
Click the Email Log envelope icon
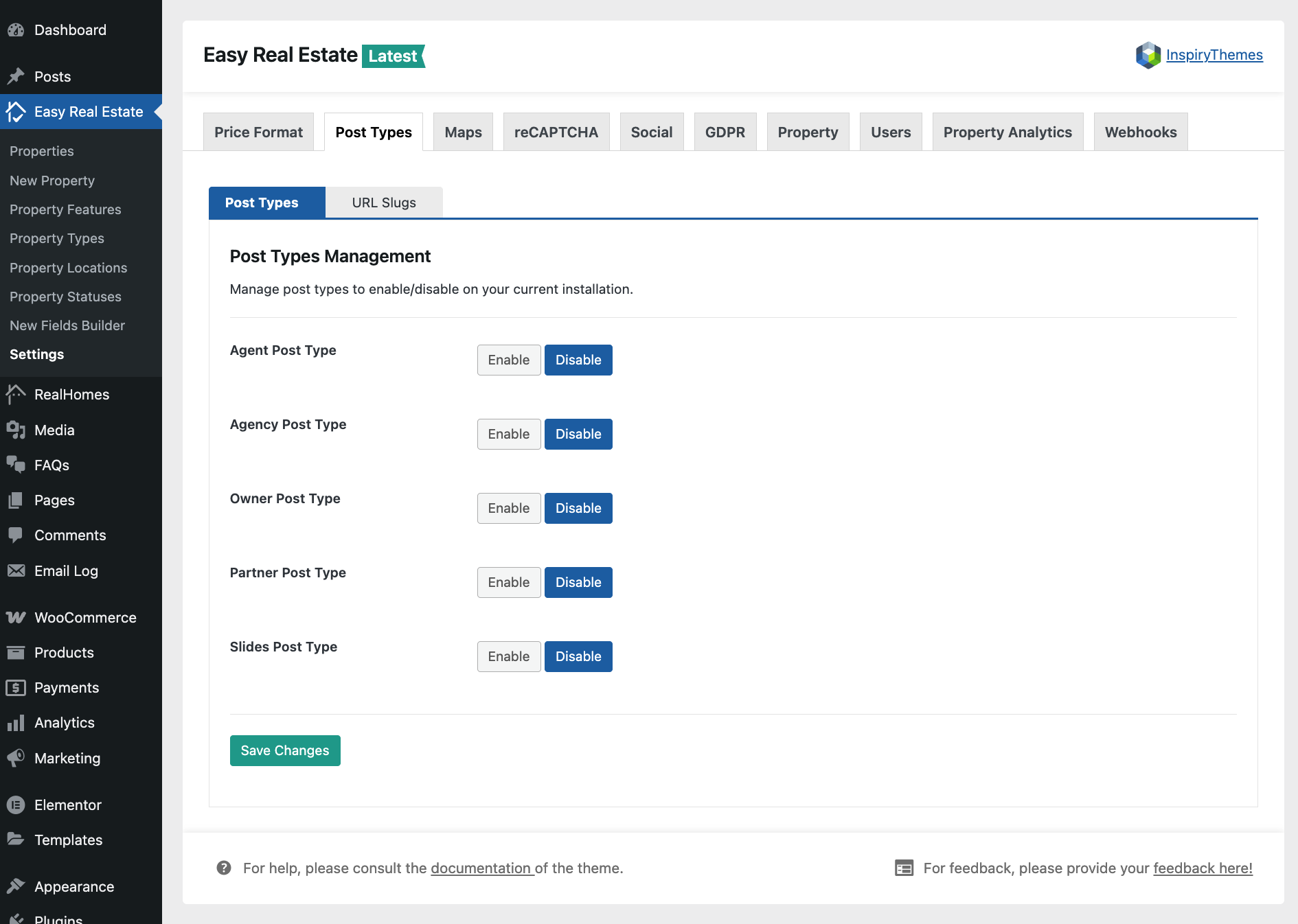(x=16, y=570)
